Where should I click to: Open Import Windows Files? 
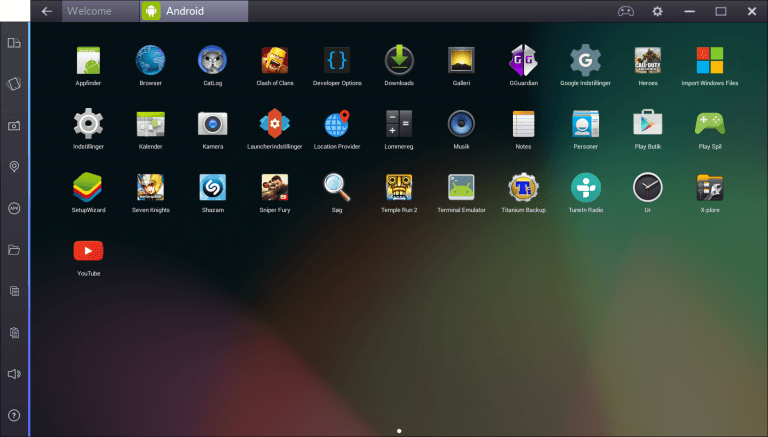click(710, 60)
